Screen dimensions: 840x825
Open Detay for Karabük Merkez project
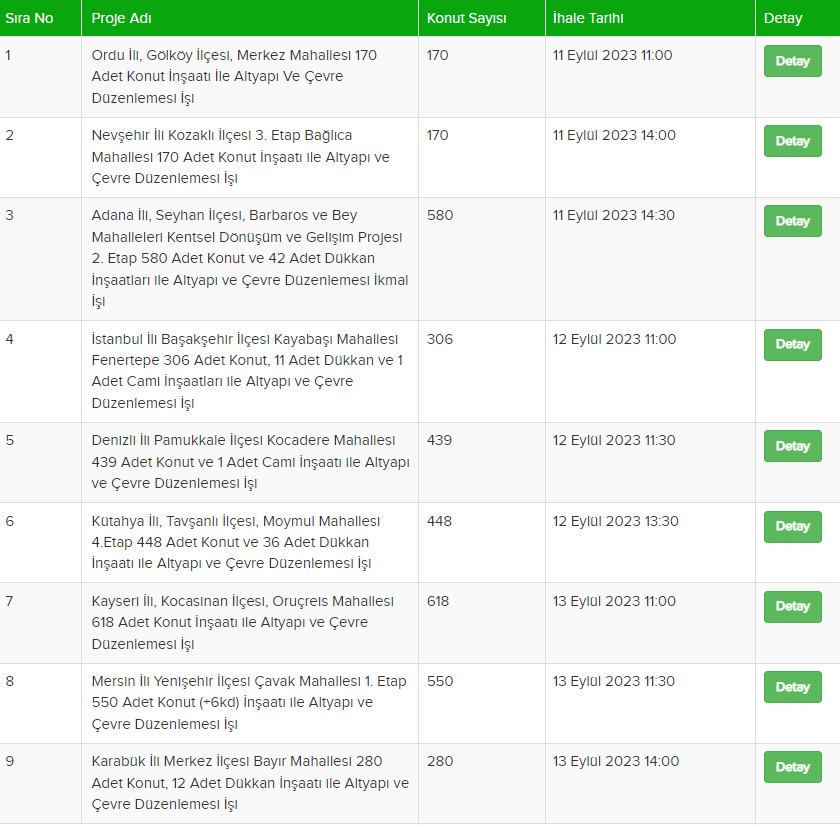[792, 767]
